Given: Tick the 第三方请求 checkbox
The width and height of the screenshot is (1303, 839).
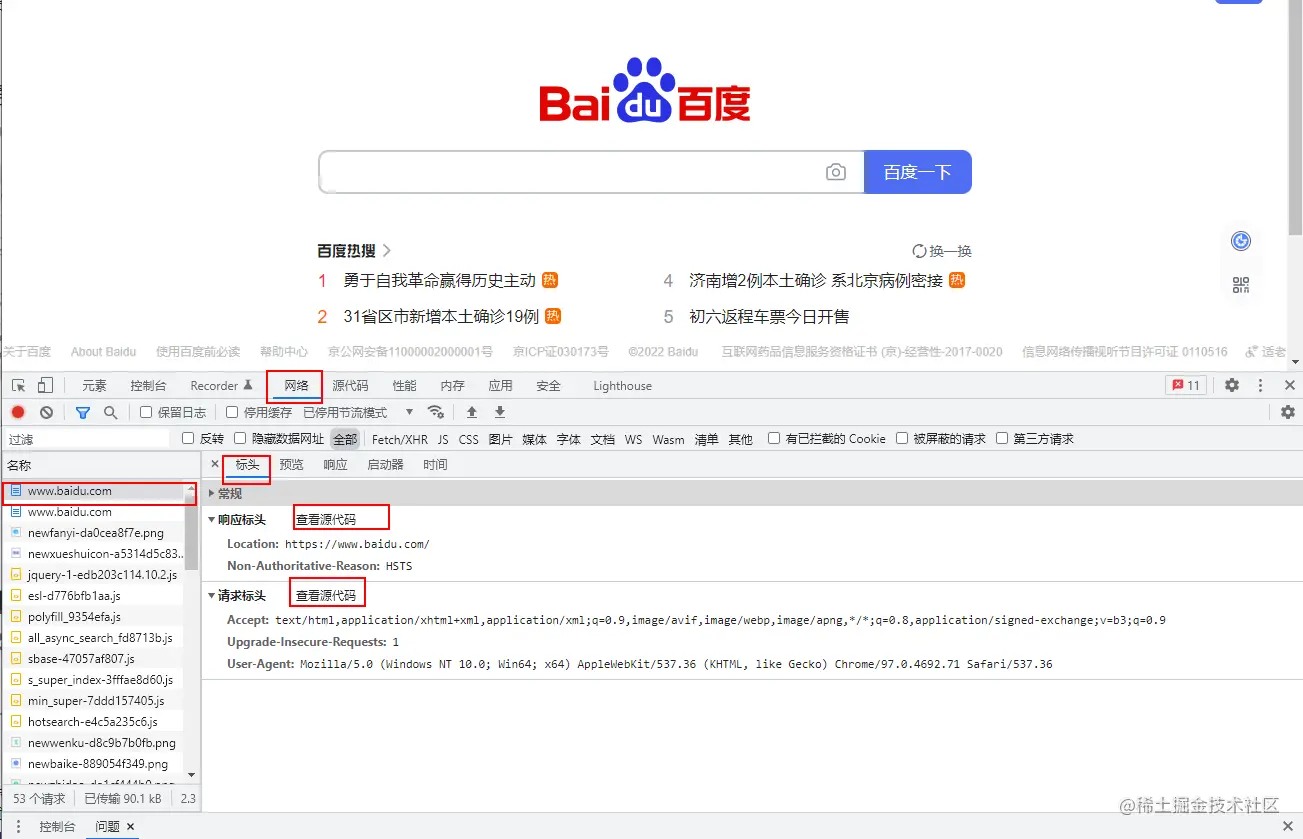Looking at the screenshot, I should coord(1002,438).
